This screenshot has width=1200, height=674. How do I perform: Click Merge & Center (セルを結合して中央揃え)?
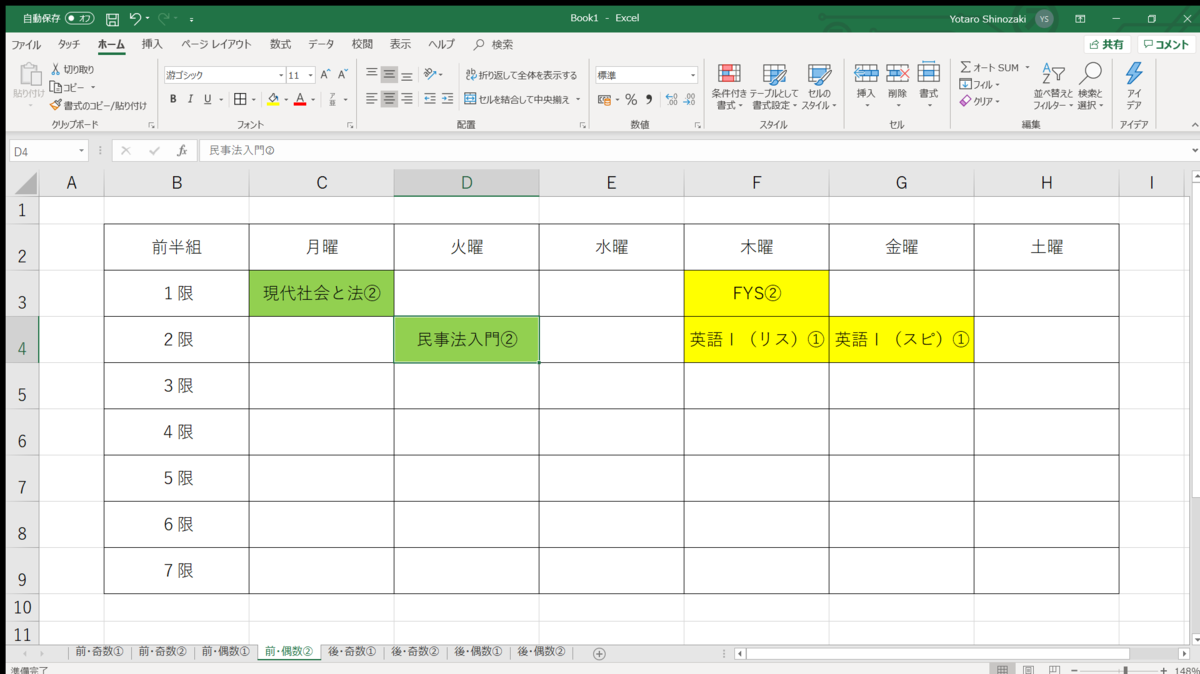[517, 99]
